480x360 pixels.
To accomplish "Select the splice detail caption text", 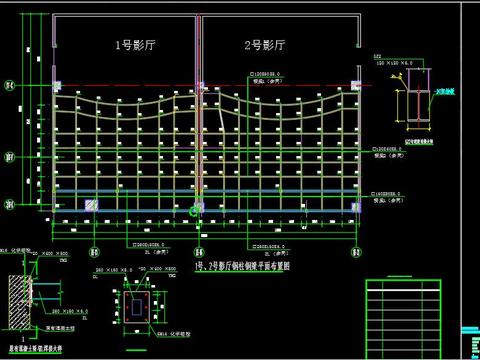I will (419, 142).
